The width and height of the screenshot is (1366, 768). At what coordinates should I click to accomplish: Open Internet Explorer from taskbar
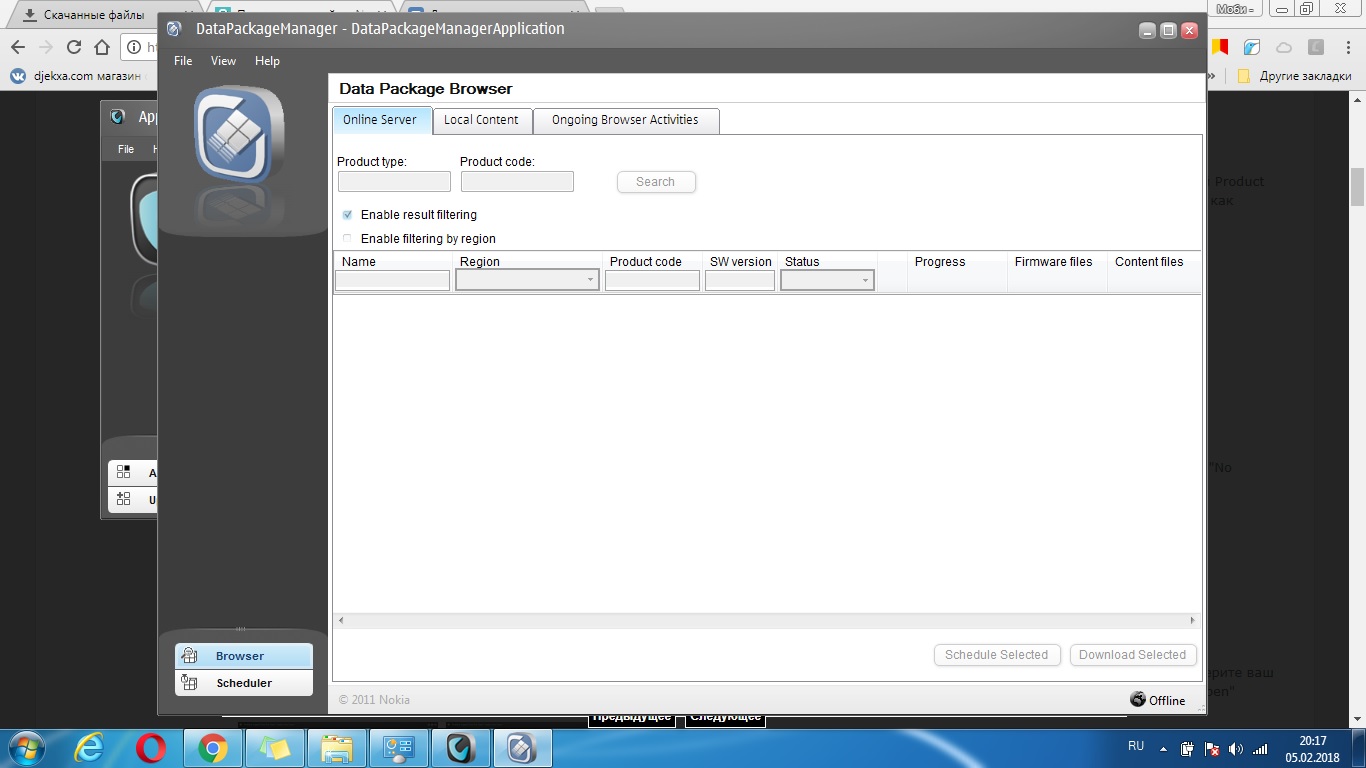[91, 747]
